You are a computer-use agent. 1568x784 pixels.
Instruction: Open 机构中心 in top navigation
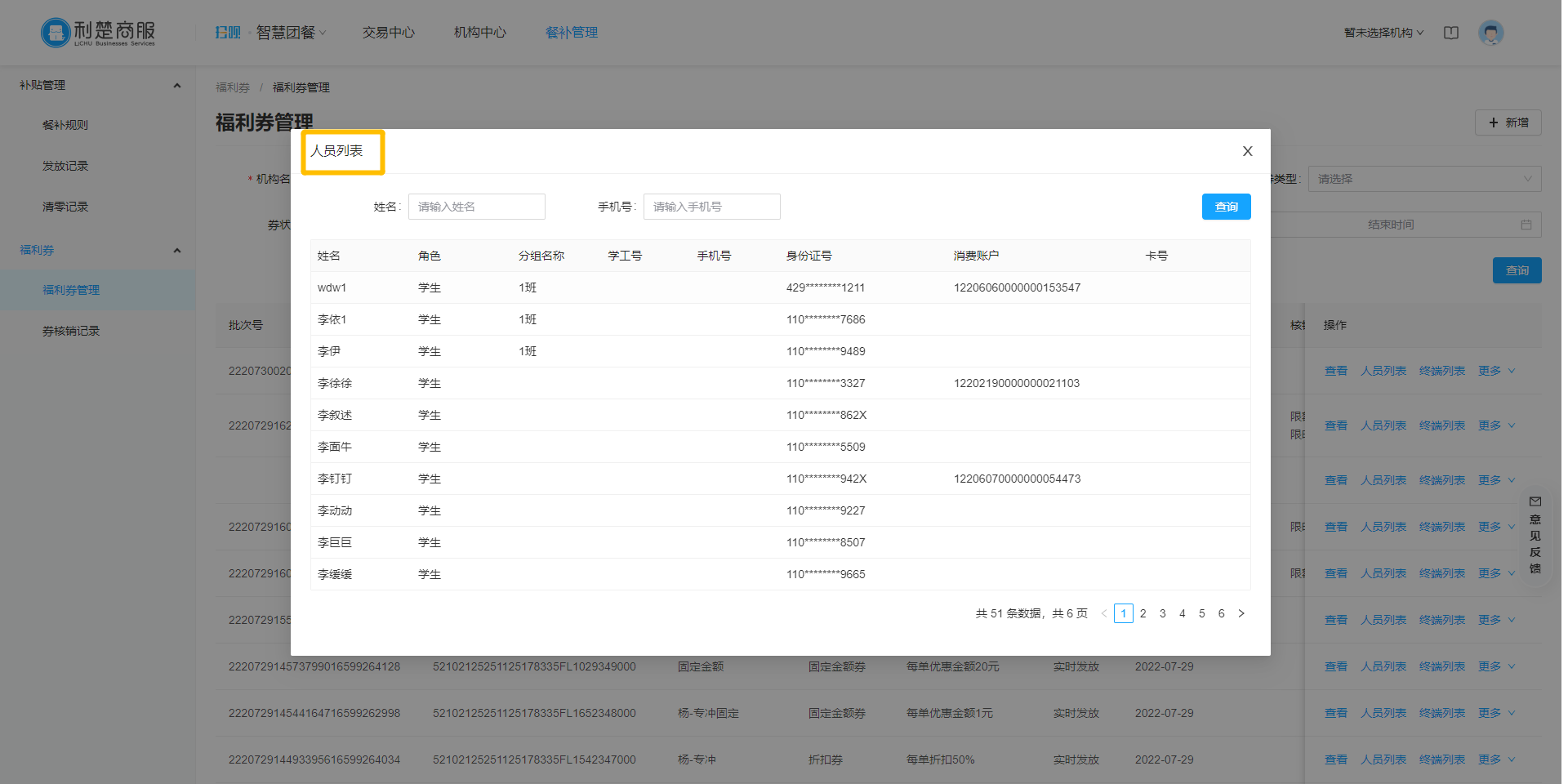[480, 33]
